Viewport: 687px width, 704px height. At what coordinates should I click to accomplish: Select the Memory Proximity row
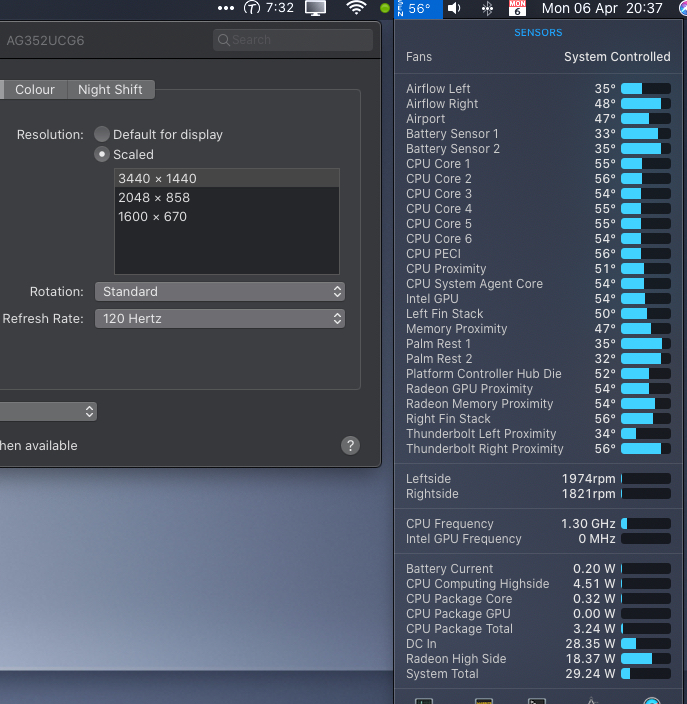(x=538, y=329)
